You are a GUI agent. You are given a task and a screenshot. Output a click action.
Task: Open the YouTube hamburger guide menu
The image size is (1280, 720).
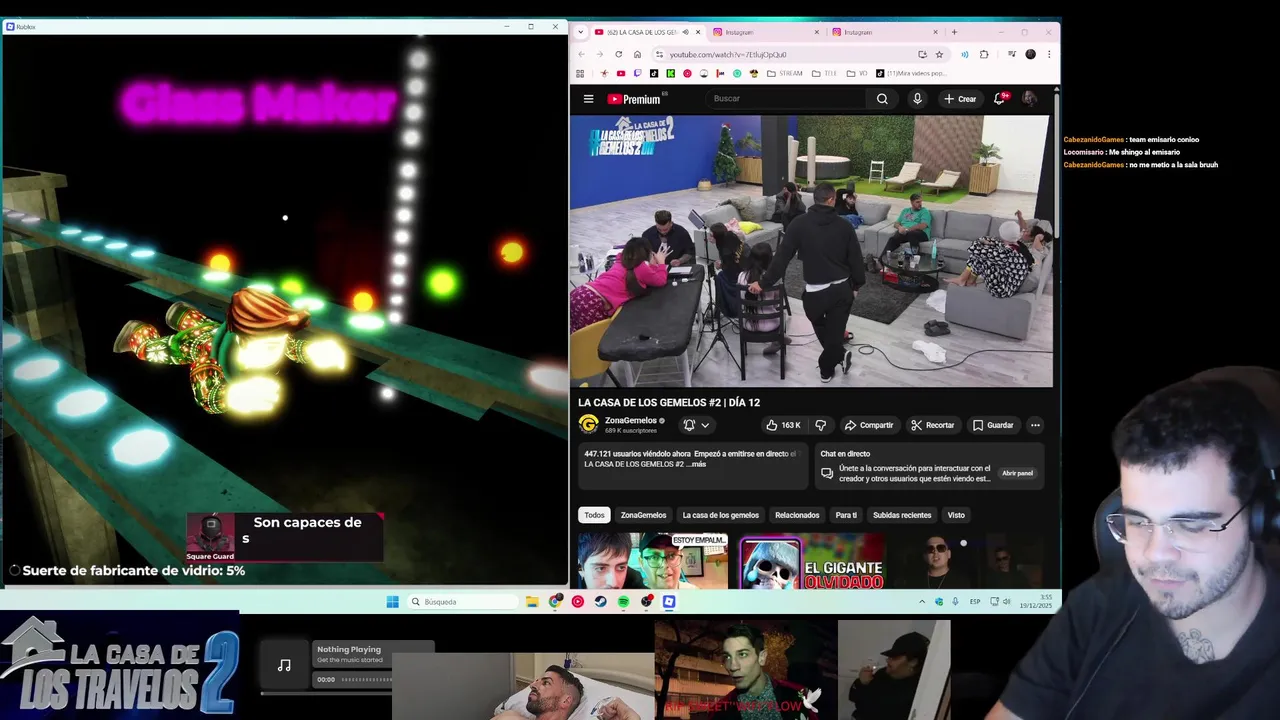click(x=588, y=99)
